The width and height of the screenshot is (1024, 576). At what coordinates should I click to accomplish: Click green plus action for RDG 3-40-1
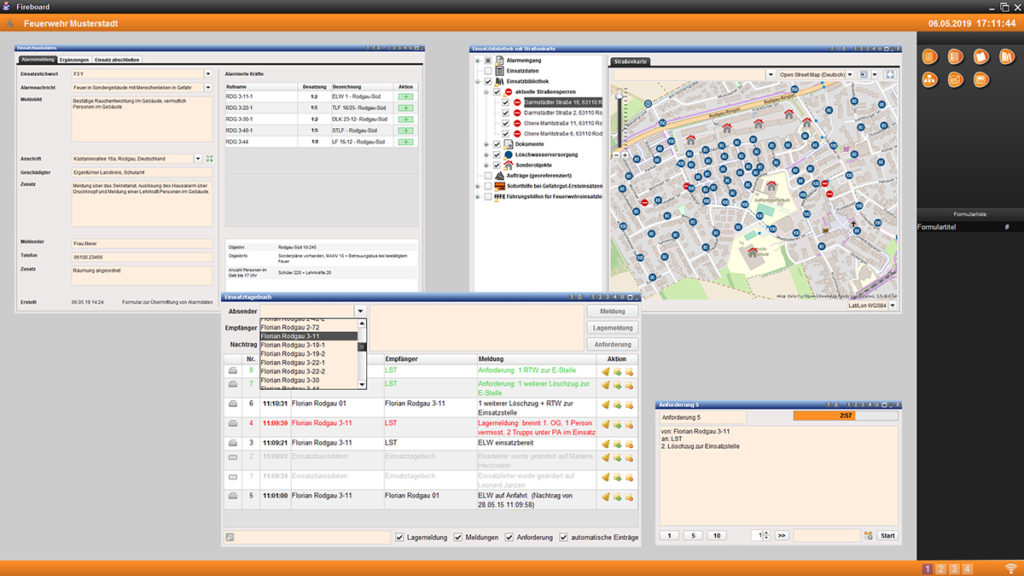tap(406, 131)
